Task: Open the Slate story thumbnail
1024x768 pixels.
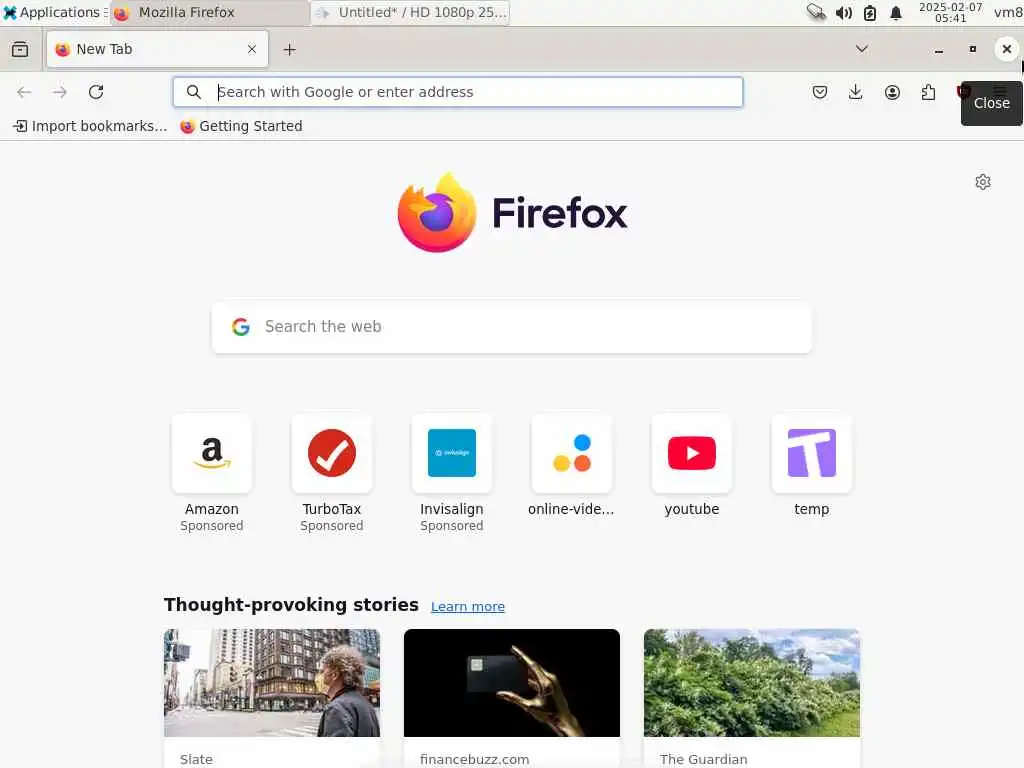Action: click(x=272, y=683)
